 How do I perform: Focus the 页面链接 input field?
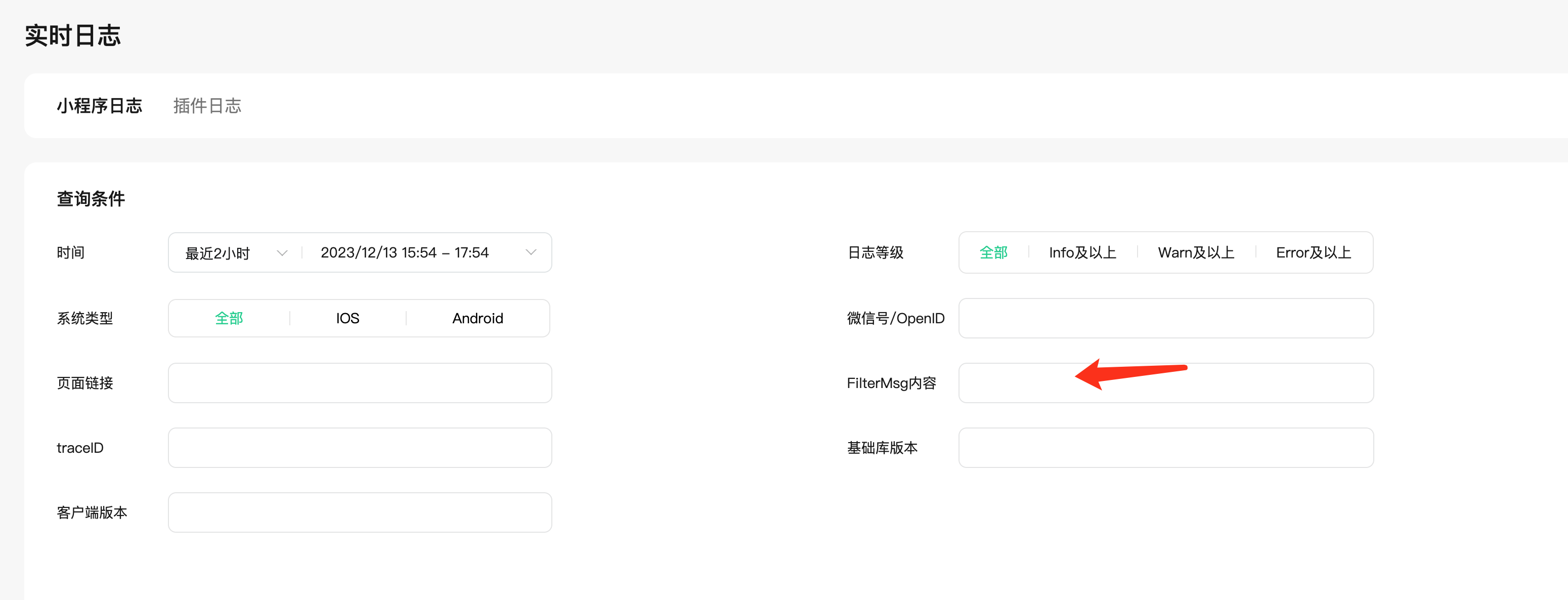[x=360, y=383]
